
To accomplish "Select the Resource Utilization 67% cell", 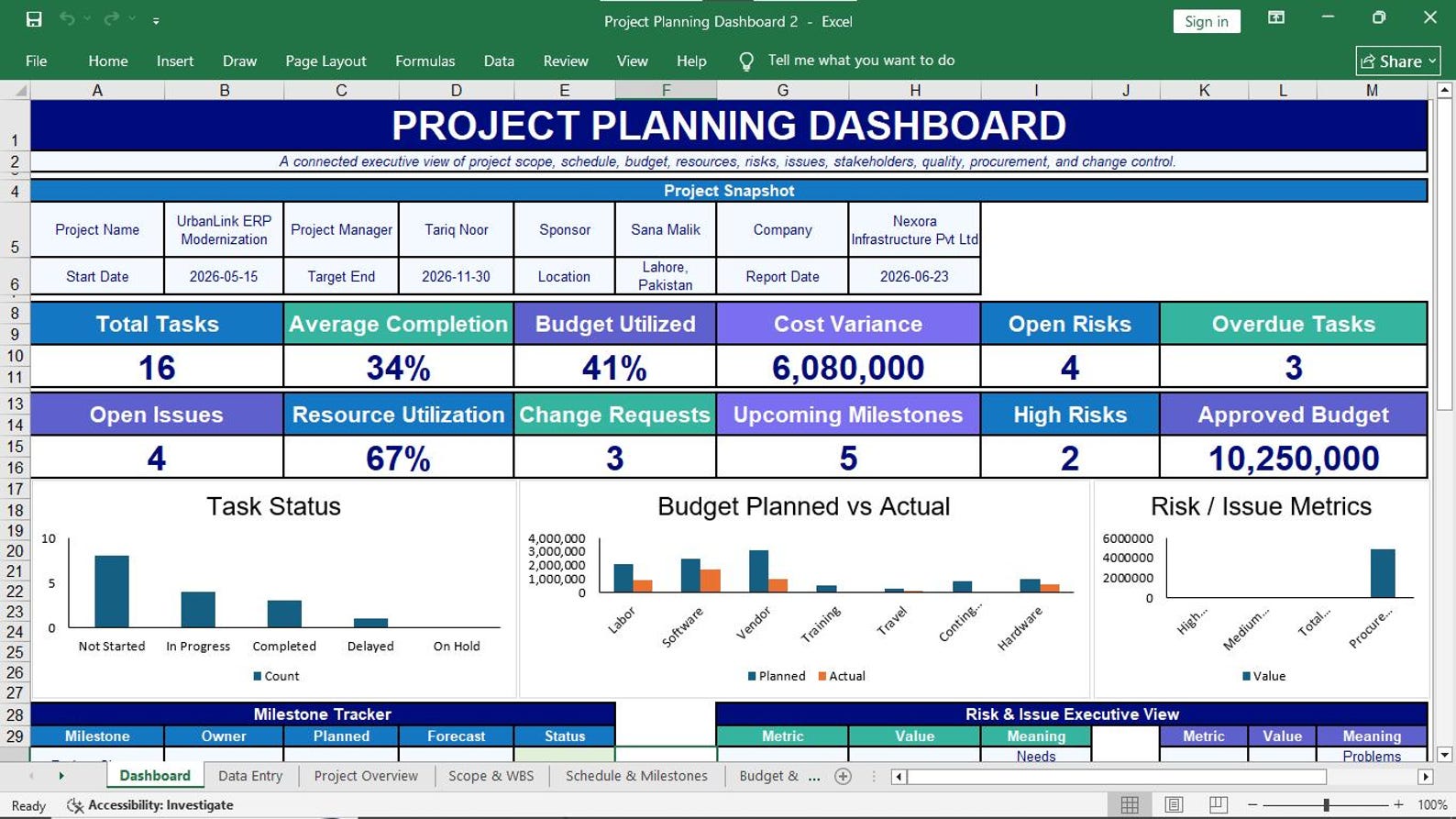I will (398, 458).
